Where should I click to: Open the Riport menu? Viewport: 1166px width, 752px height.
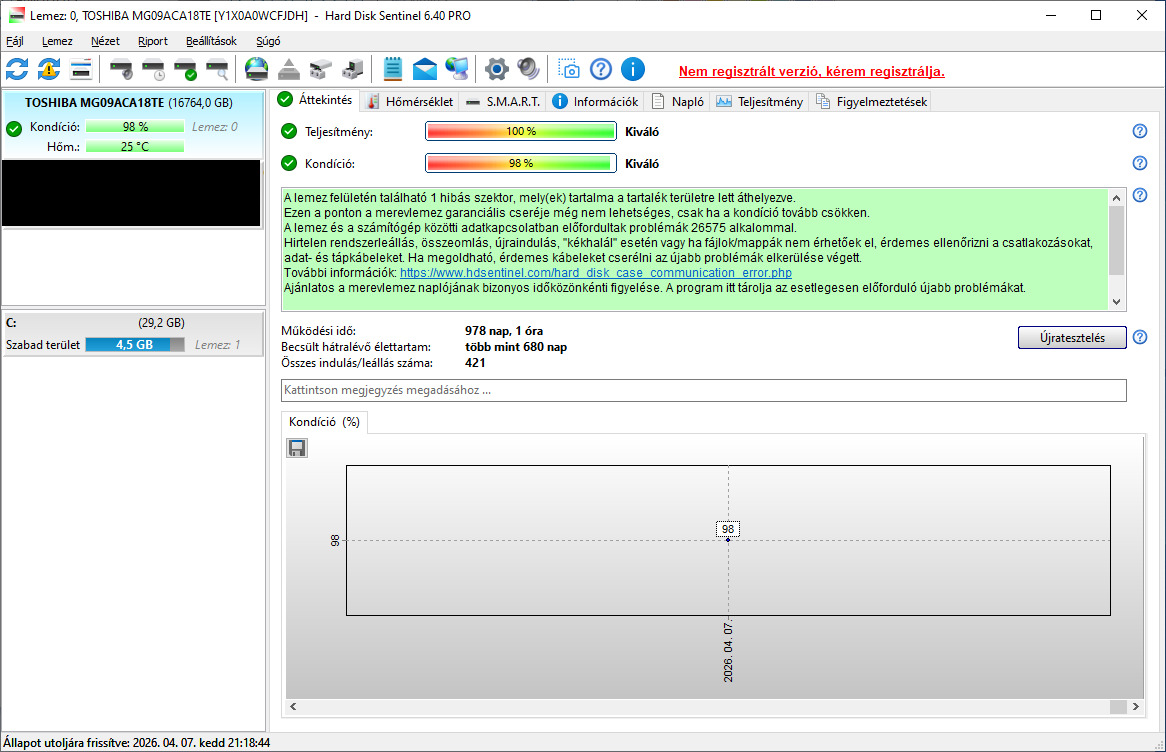152,42
